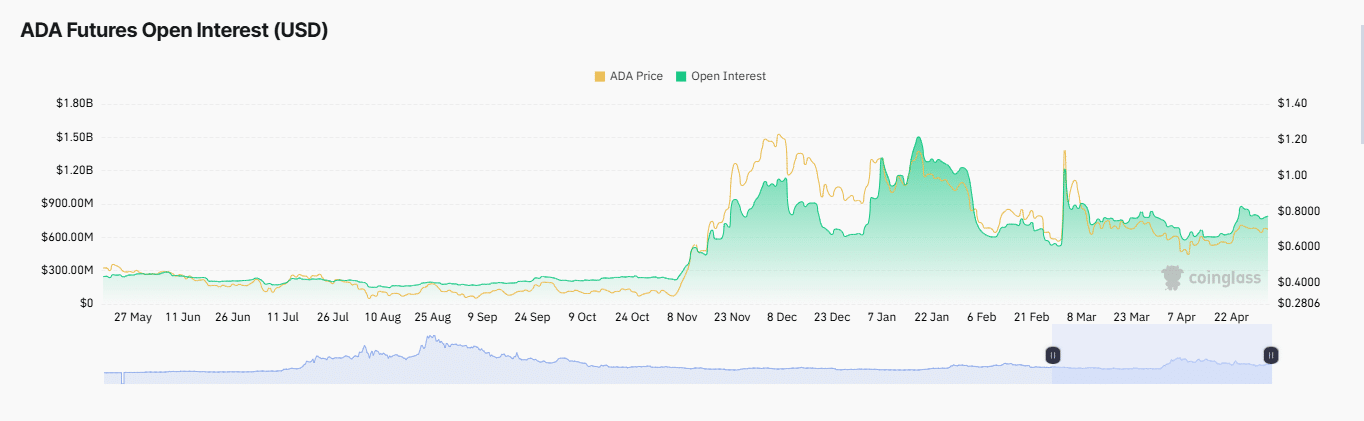The height and width of the screenshot is (421, 1364).
Task: Click the 8 Mar date label
Action: pyautogui.click(x=1081, y=317)
